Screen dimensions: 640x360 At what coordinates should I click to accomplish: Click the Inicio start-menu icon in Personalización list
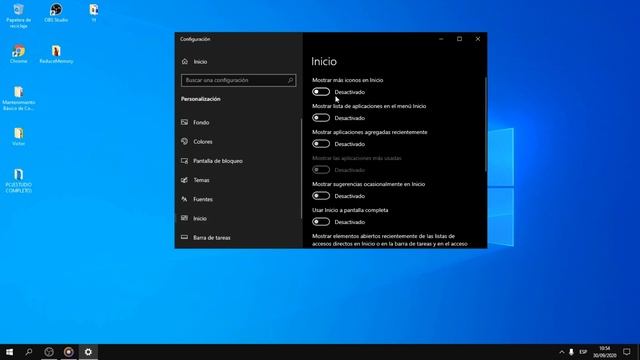pos(184,218)
